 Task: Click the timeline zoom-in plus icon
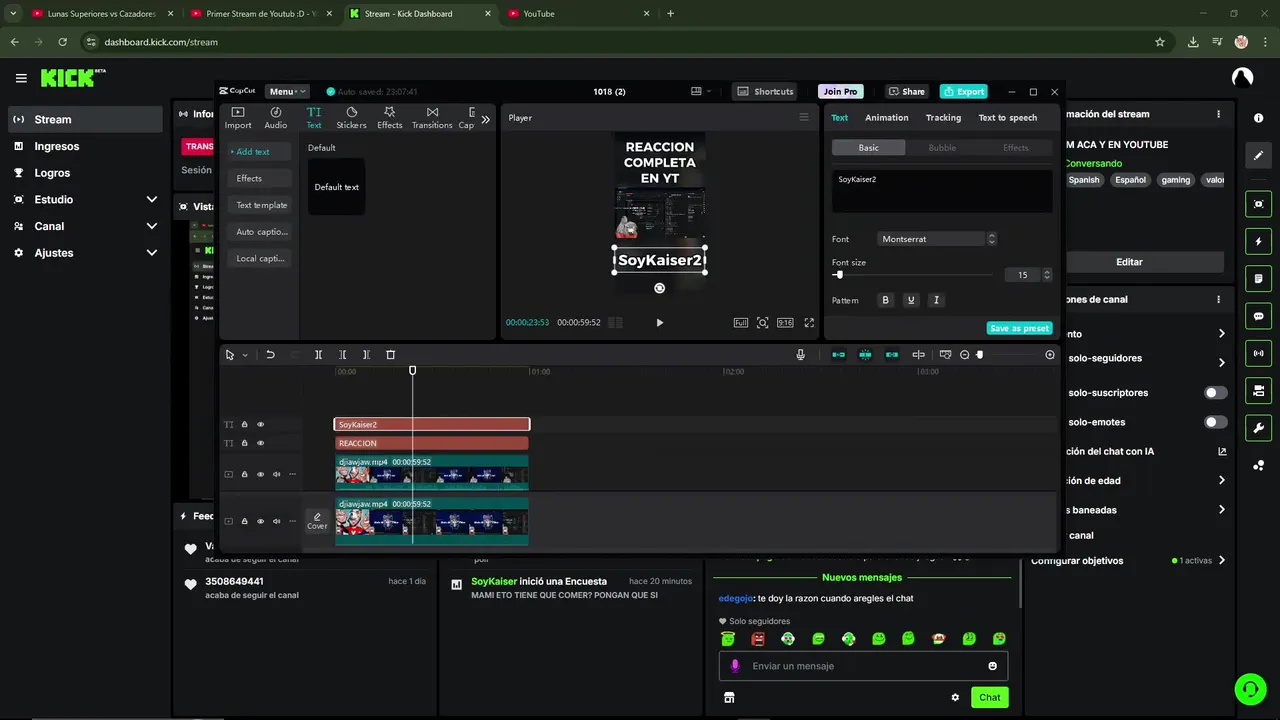1050,355
